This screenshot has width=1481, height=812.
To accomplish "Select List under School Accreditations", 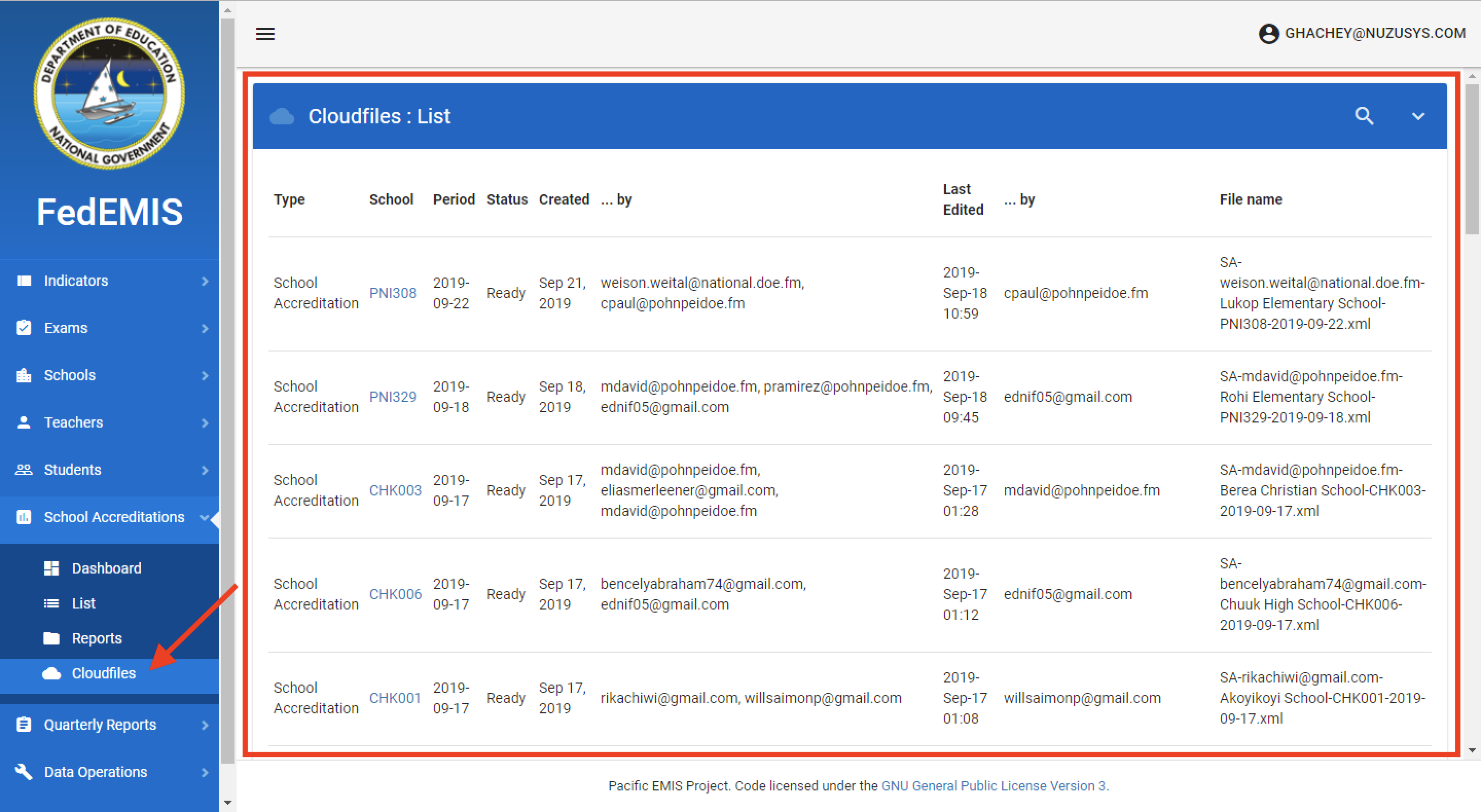I will point(83,603).
